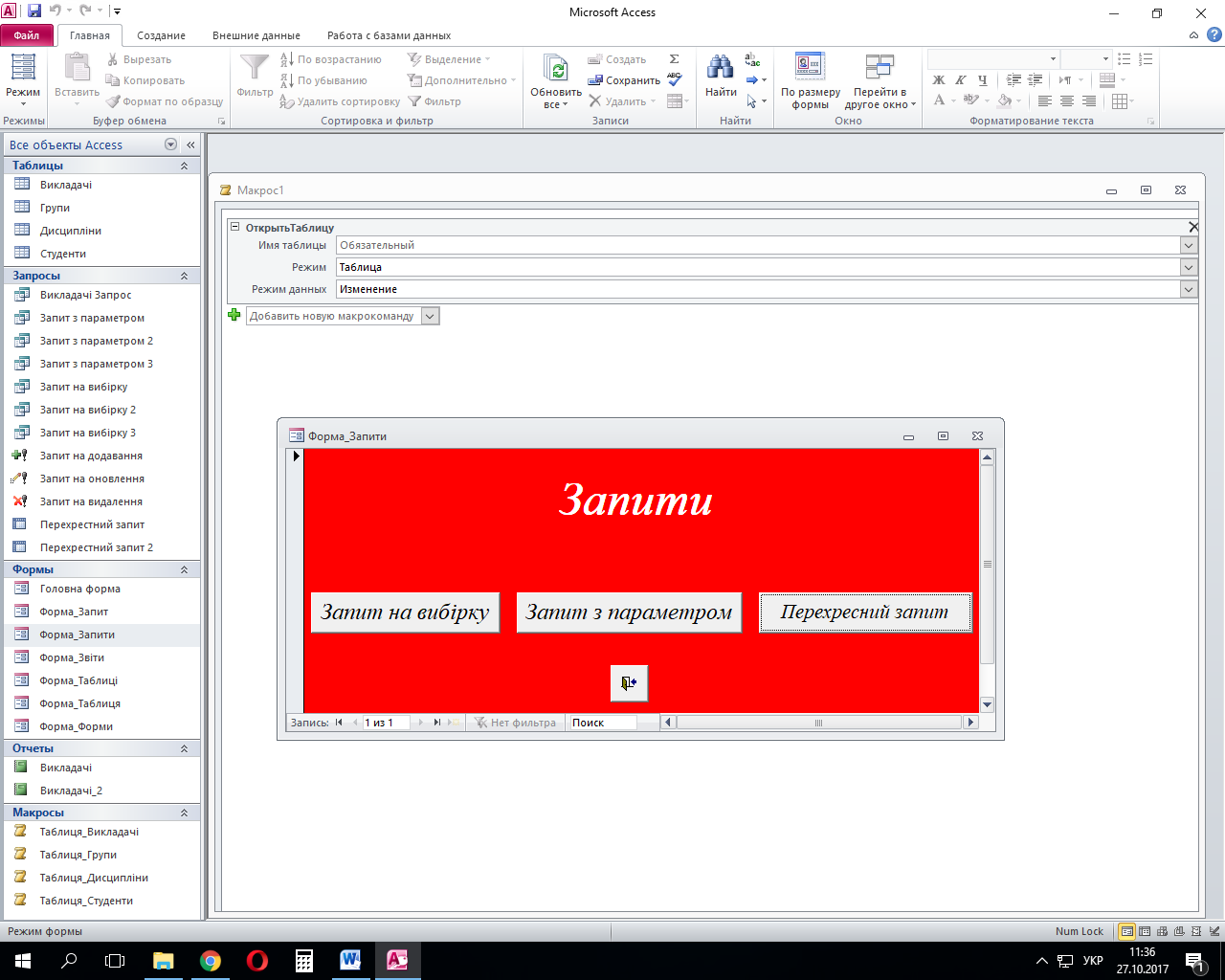Collapse the Формы group
Screen dimensions: 1225x980
184,569
